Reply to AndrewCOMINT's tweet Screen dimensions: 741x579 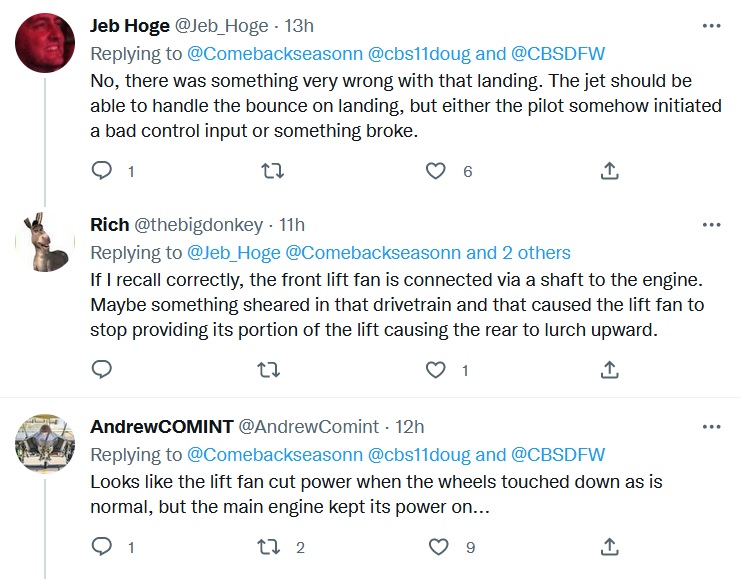pos(102,546)
